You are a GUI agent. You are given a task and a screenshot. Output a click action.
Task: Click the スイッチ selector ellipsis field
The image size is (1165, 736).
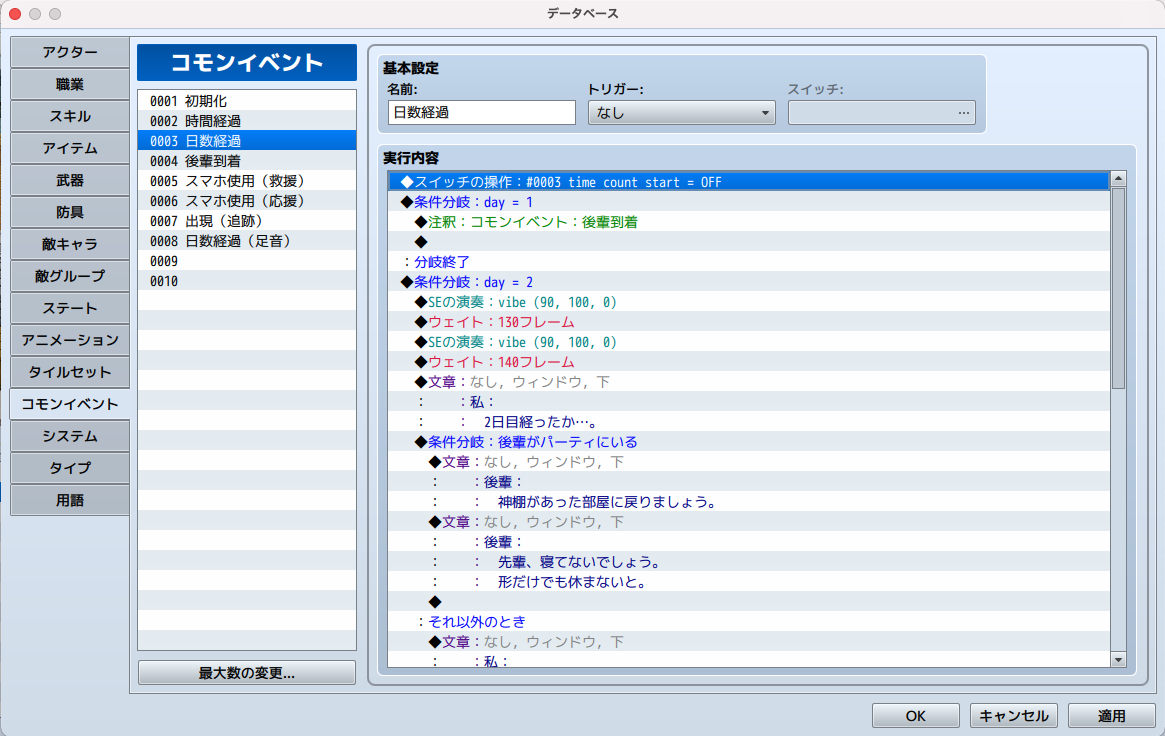pos(881,113)
